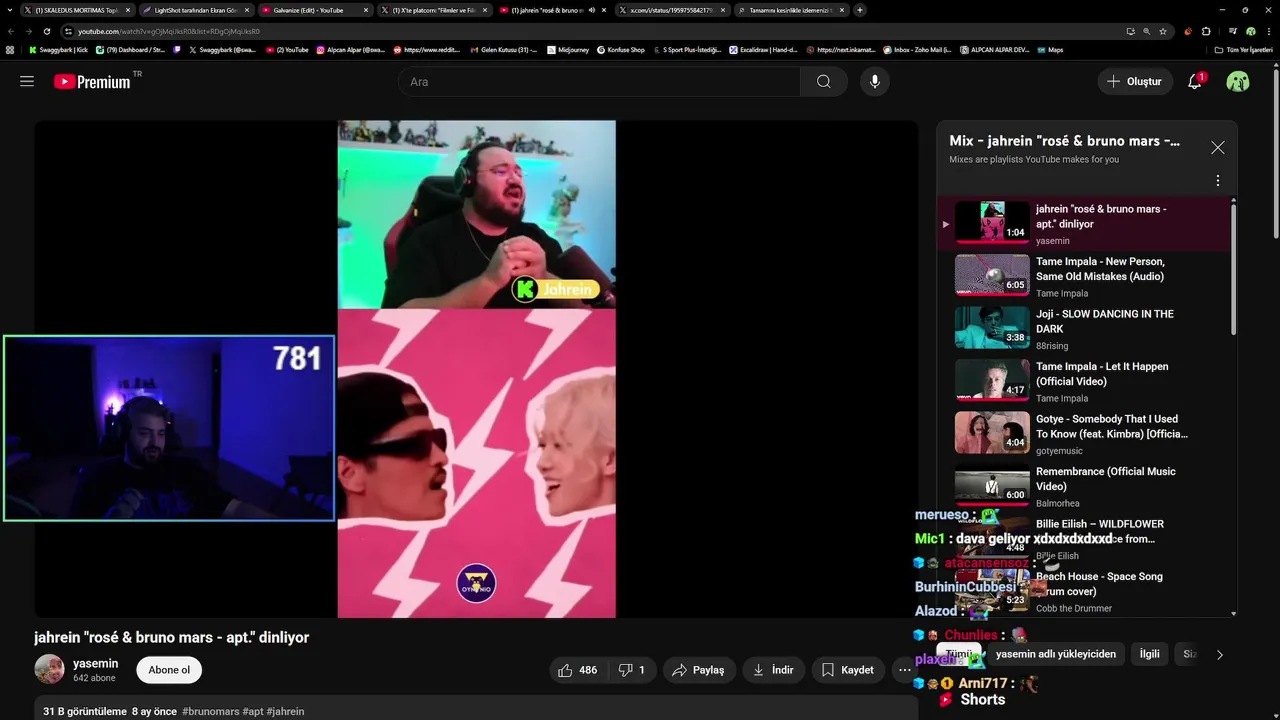The image size is (1280, 720).
Task: Open the Maps bookmark
Action: coord(1050,49)
